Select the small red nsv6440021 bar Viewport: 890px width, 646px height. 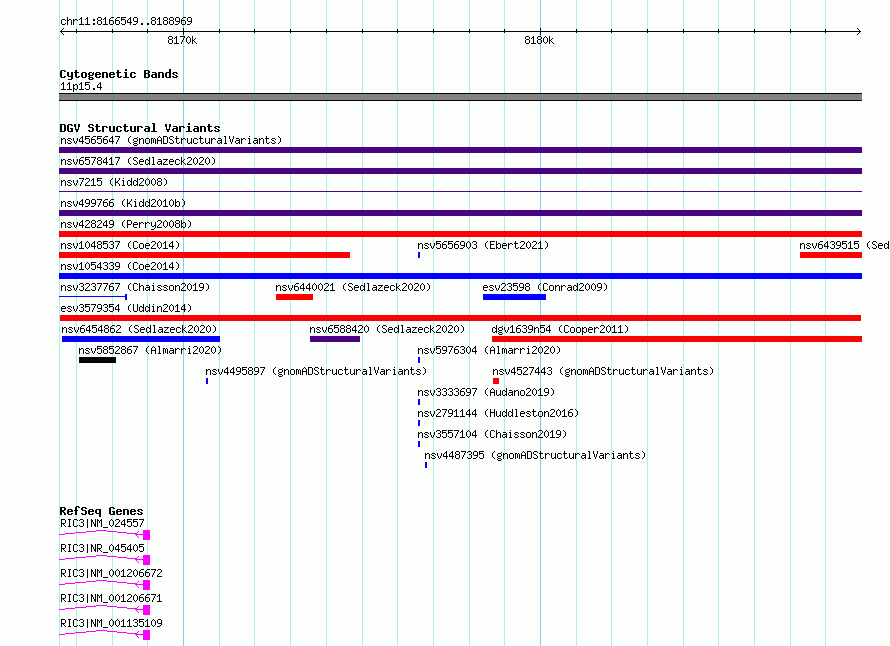pos(294,297)
